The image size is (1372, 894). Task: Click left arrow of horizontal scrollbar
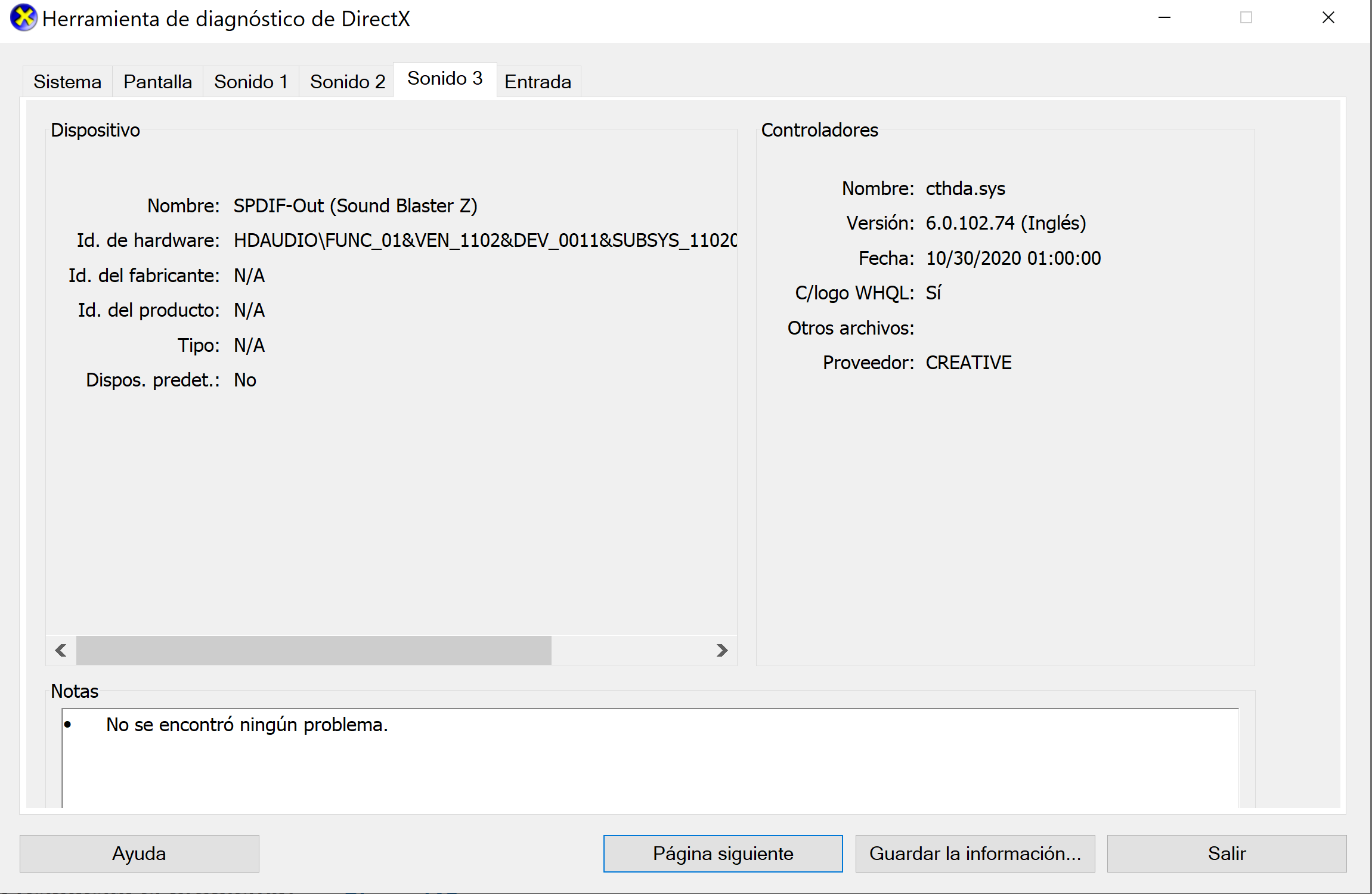click(x=61, y=650)
